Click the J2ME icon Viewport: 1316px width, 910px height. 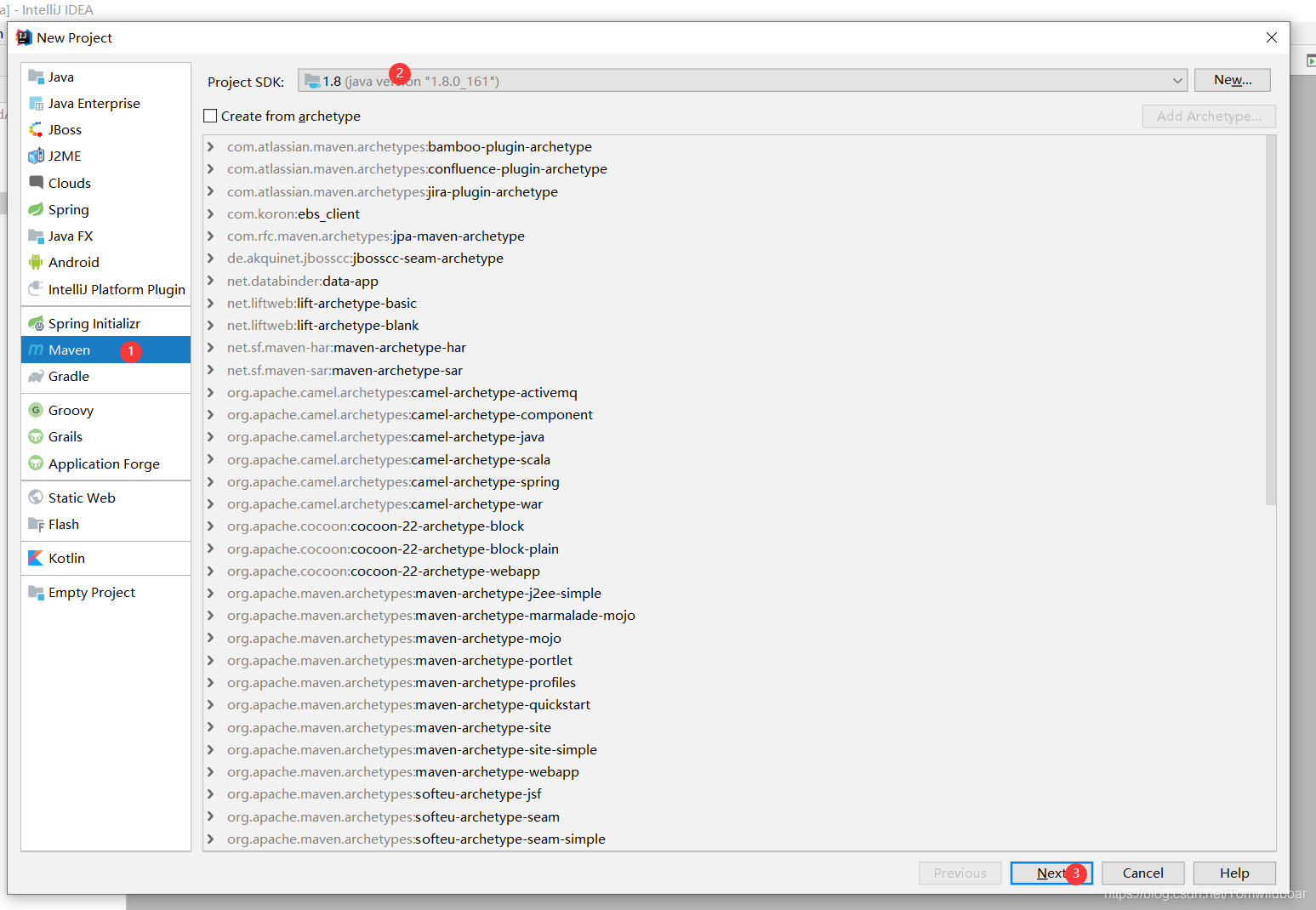[x=36, y=156]
